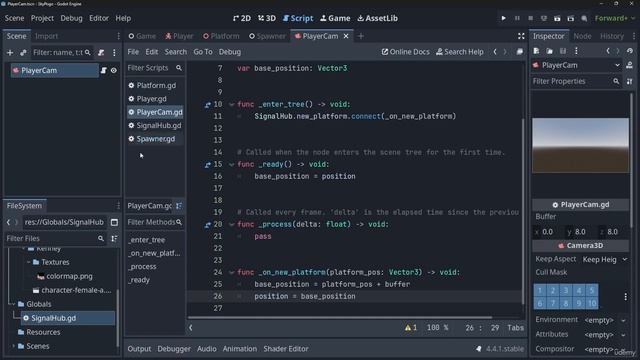Open the script editor File menu
This screenshot has height=360, width=640.
click(133, 52)
